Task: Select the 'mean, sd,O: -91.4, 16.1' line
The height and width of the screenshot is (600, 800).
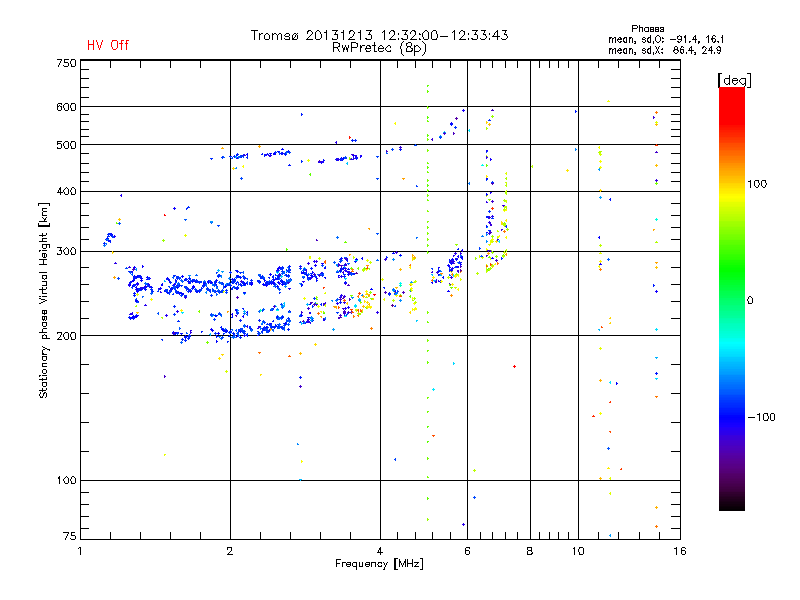Action: coord(666,39)
